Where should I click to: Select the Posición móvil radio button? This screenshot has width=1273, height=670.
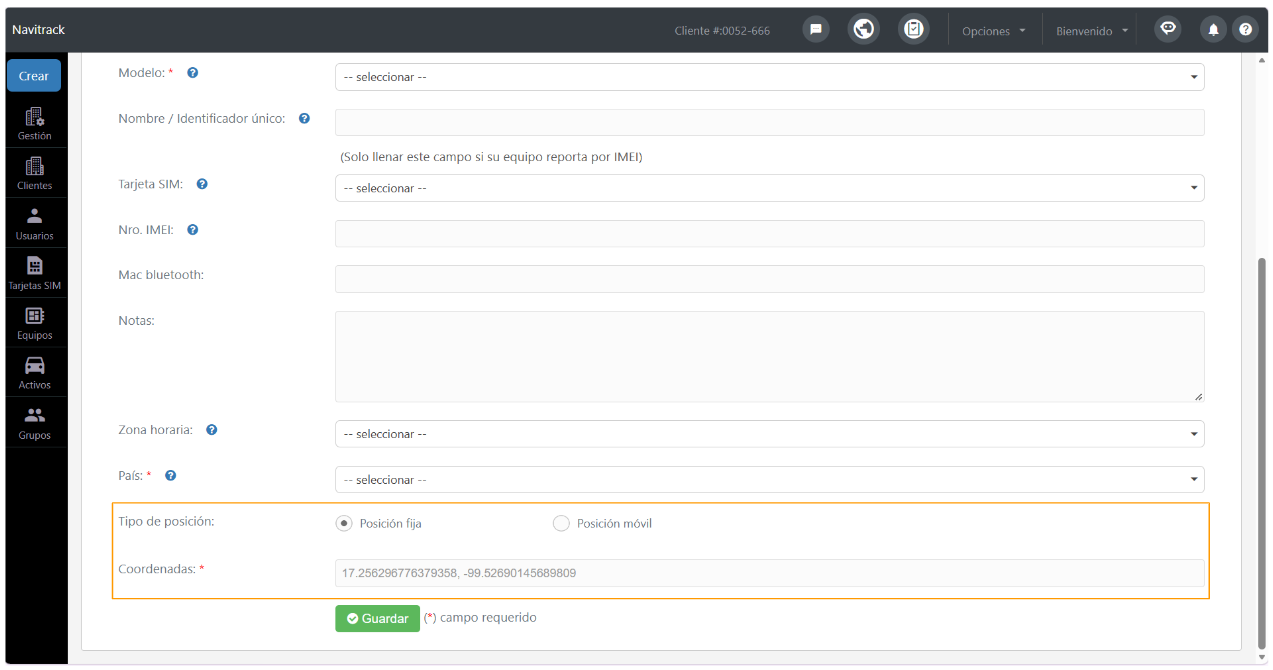(561, 523)
